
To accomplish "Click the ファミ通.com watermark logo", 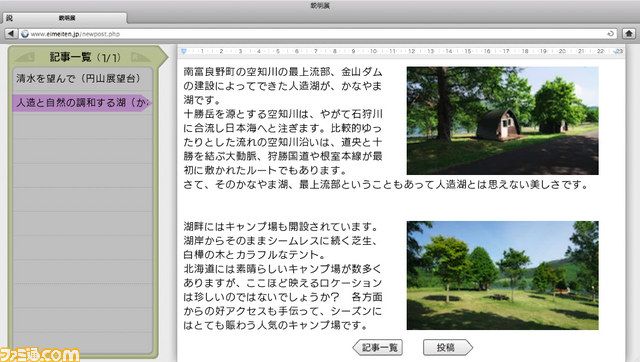I will (x=40, y=354).
